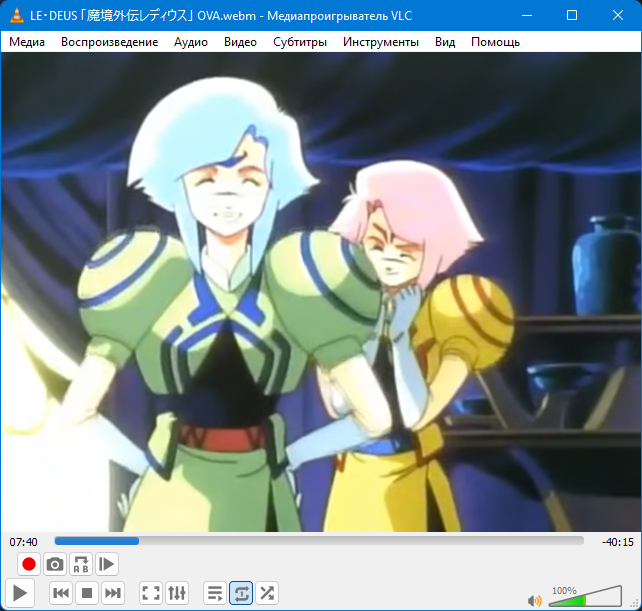The width and height of the screenshot is (642, 611).
Task: Toggle the highlighted repeat loop mode
Action: click(241, 593)
